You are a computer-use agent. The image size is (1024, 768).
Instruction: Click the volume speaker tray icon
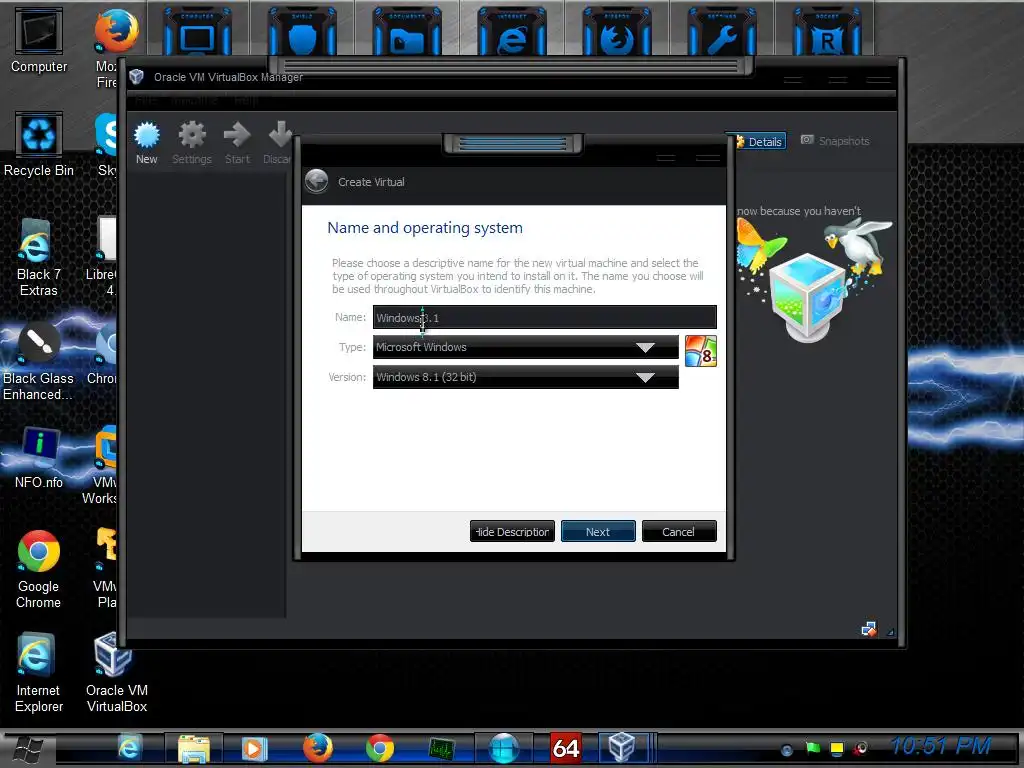click(x=861, y=748)
